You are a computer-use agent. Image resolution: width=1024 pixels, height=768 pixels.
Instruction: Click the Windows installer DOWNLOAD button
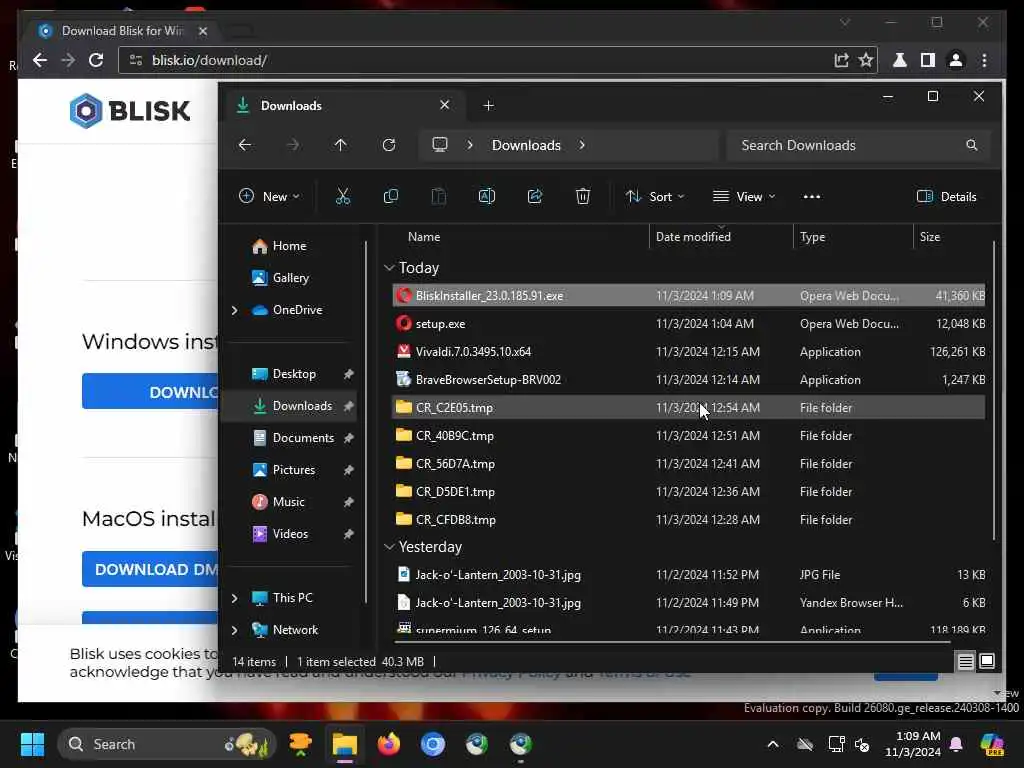[150, 391]
